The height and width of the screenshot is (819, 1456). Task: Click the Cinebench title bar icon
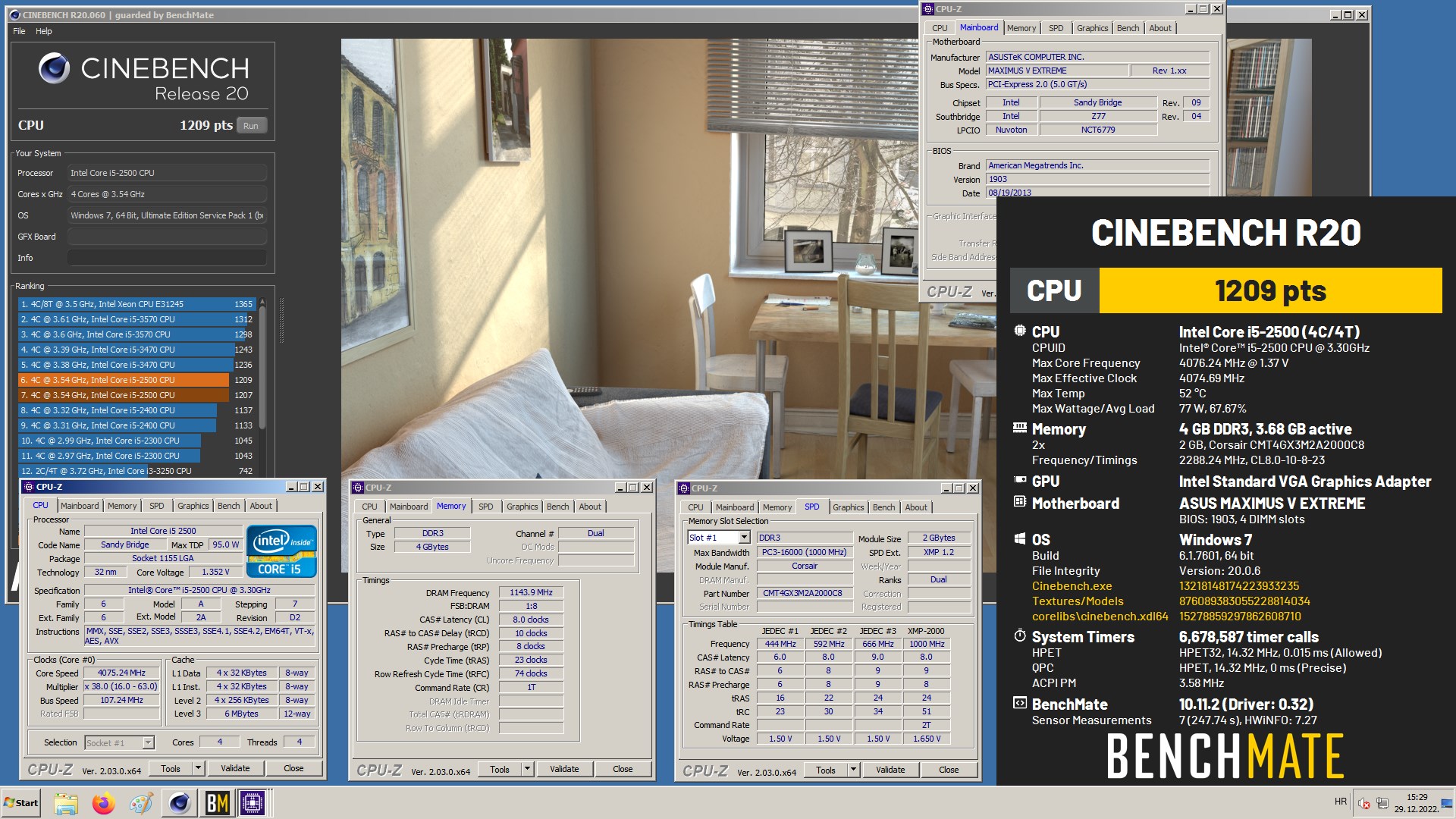click(15, 14)
